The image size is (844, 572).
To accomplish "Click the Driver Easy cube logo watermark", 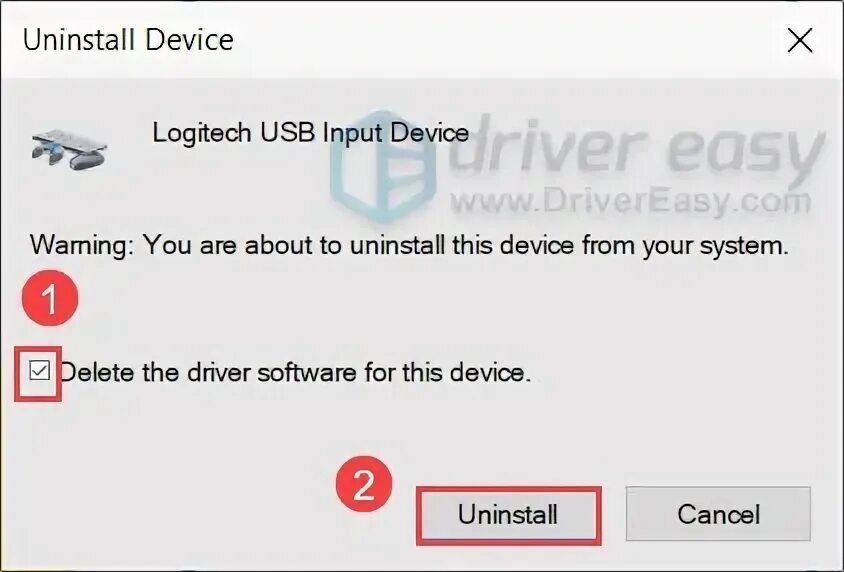I will [x=383, y=167].
